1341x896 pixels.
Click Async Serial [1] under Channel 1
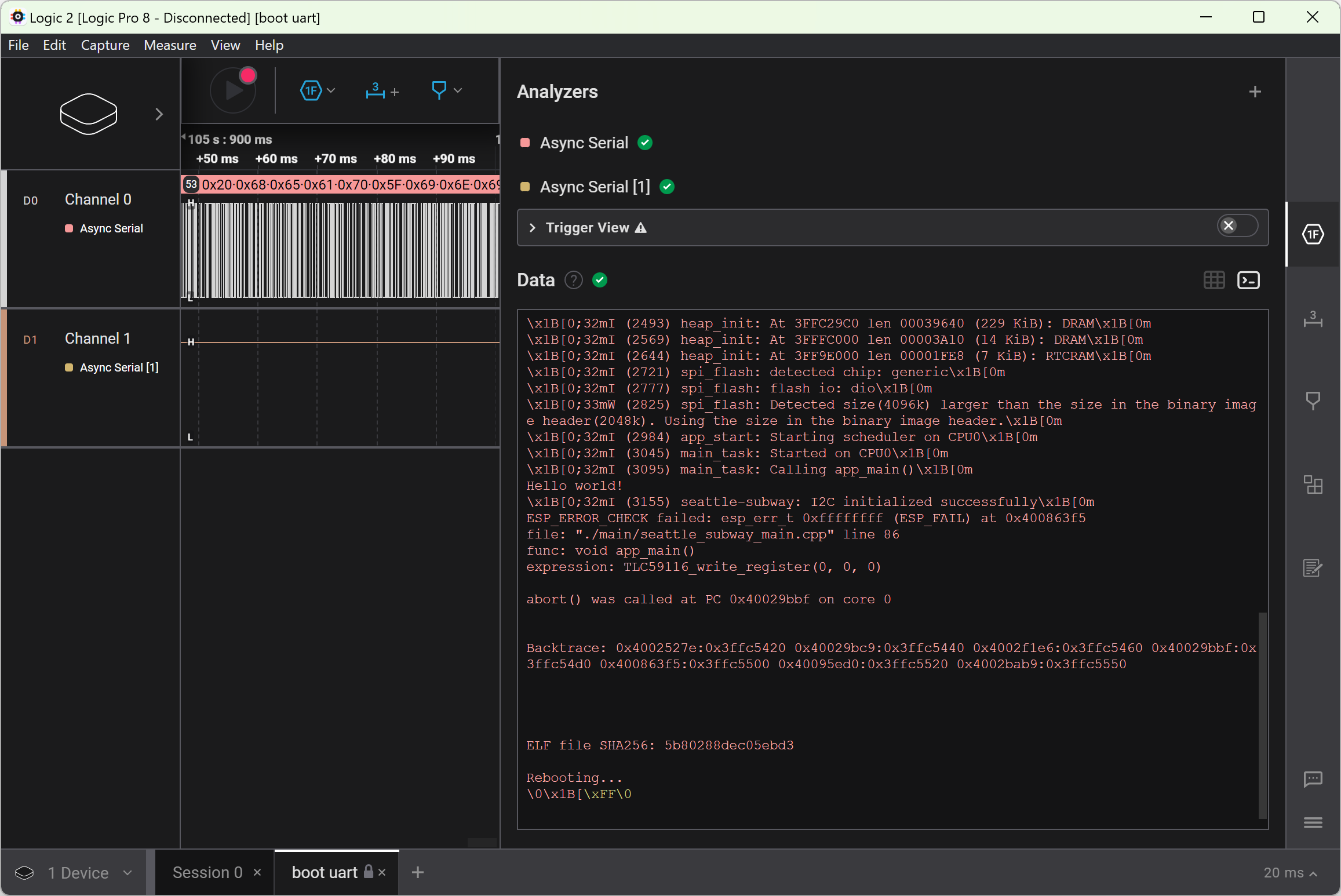119,367
